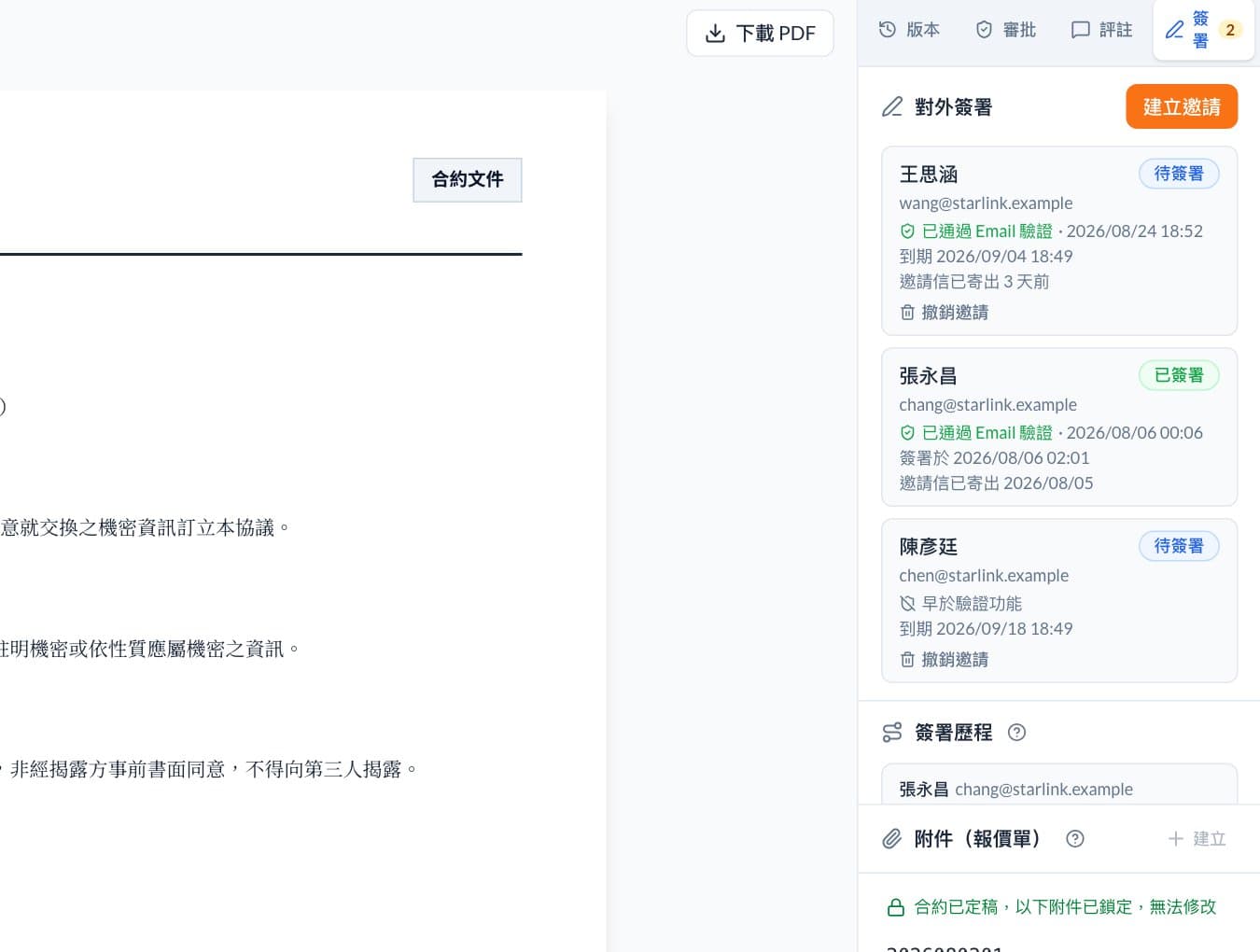Screen dimensions: 1260x952
Task: Click the timeline icon beside 簽署歷程
Action: point(892,733)
